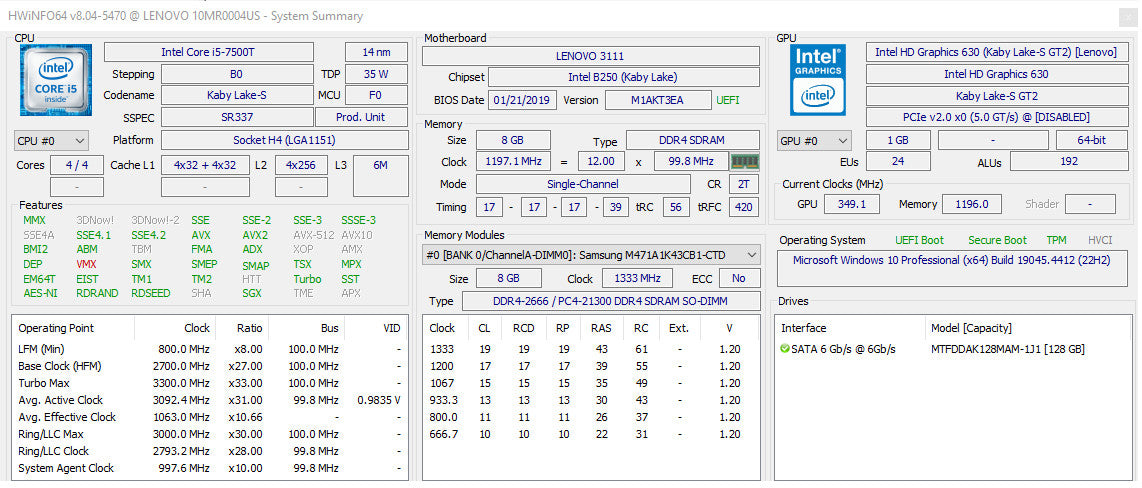Click the Intel Core i5 CPU logo
The width and height of the screenshot is (1142, 488).
56,79
